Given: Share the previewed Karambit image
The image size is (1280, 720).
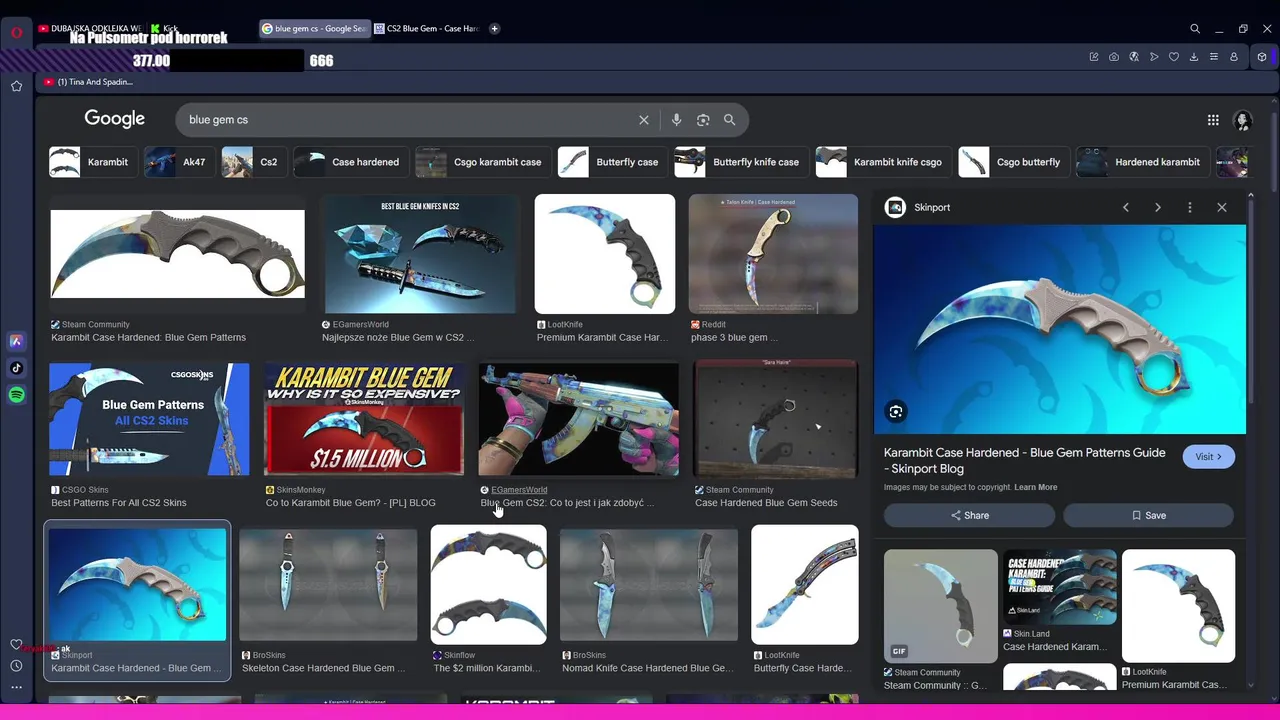Looking at the screenshot, I should [969, 515].
